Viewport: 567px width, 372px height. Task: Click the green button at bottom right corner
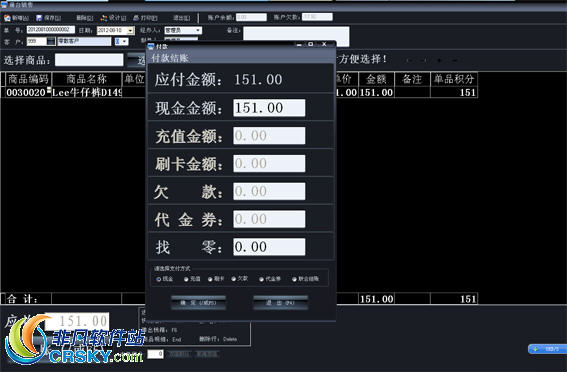[x=547, y=349]
